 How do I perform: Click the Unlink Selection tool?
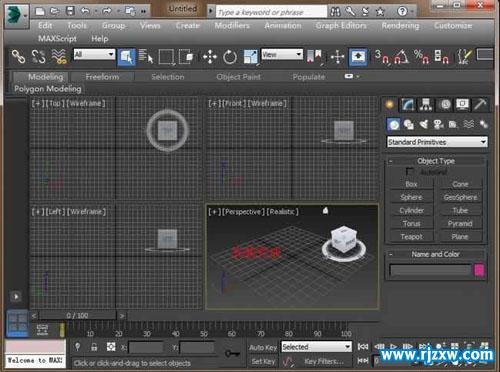tap(38, 56)
